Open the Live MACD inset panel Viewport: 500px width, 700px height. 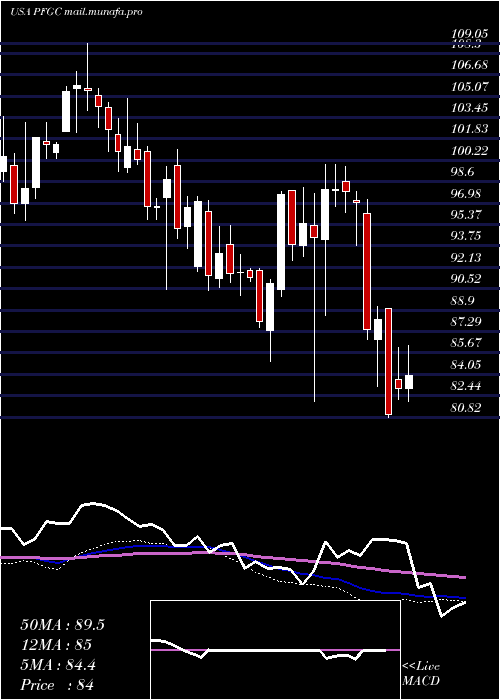[275, 650]
